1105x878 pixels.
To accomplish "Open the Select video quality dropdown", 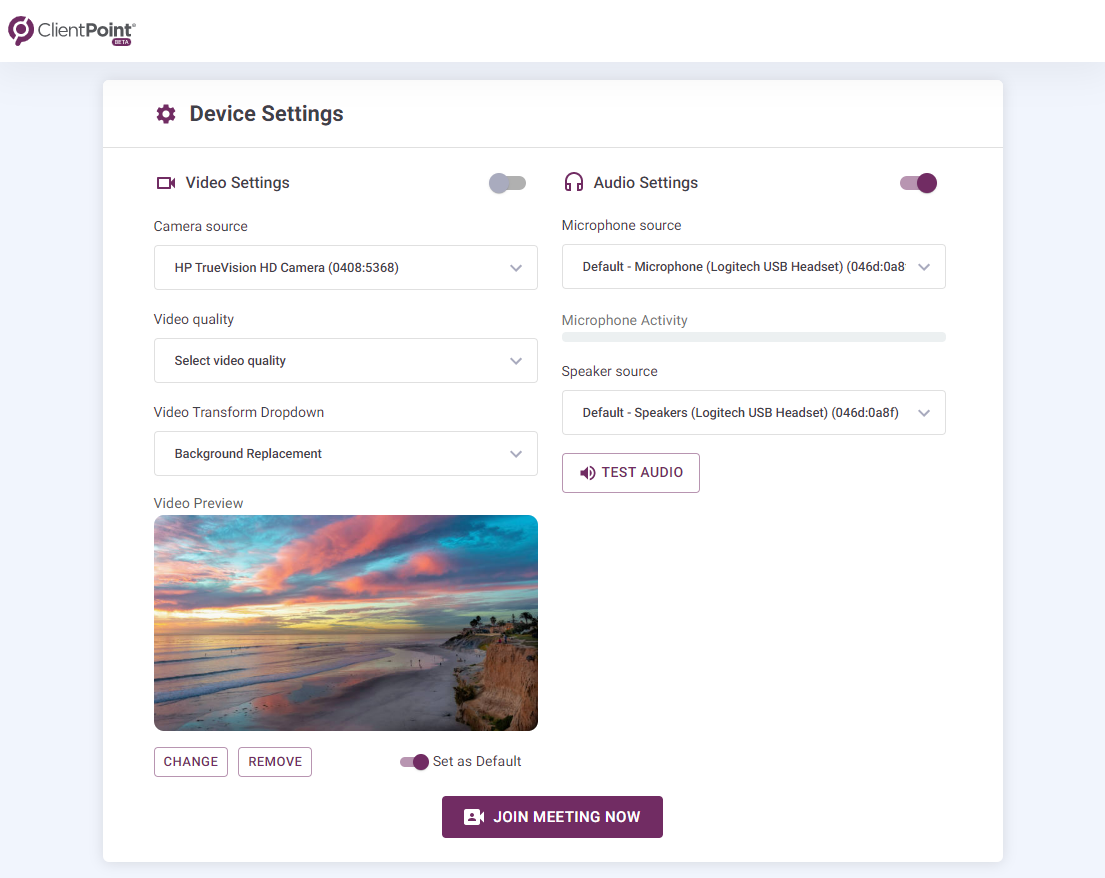I will [x=345, y=361].
